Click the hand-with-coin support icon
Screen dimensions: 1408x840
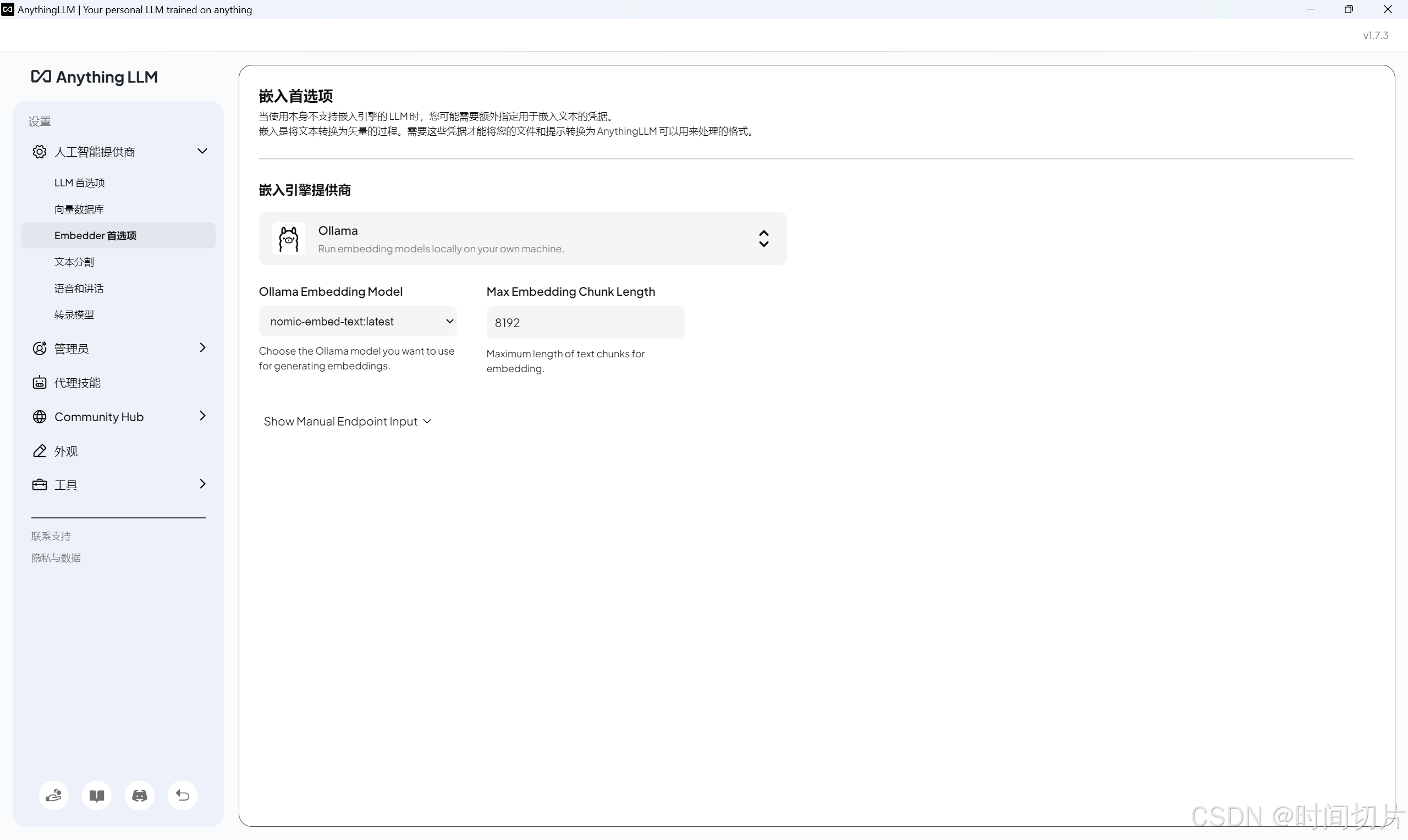point(54,795)
